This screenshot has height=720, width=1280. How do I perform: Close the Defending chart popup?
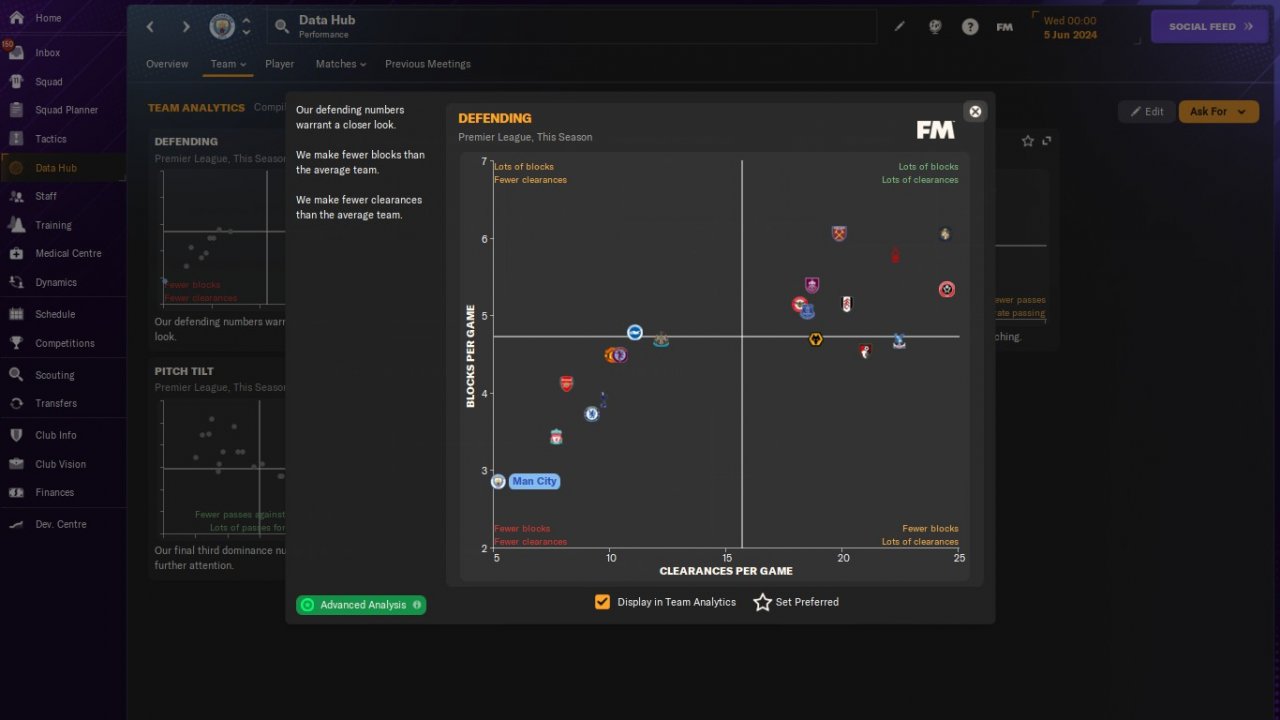point(976,111)
